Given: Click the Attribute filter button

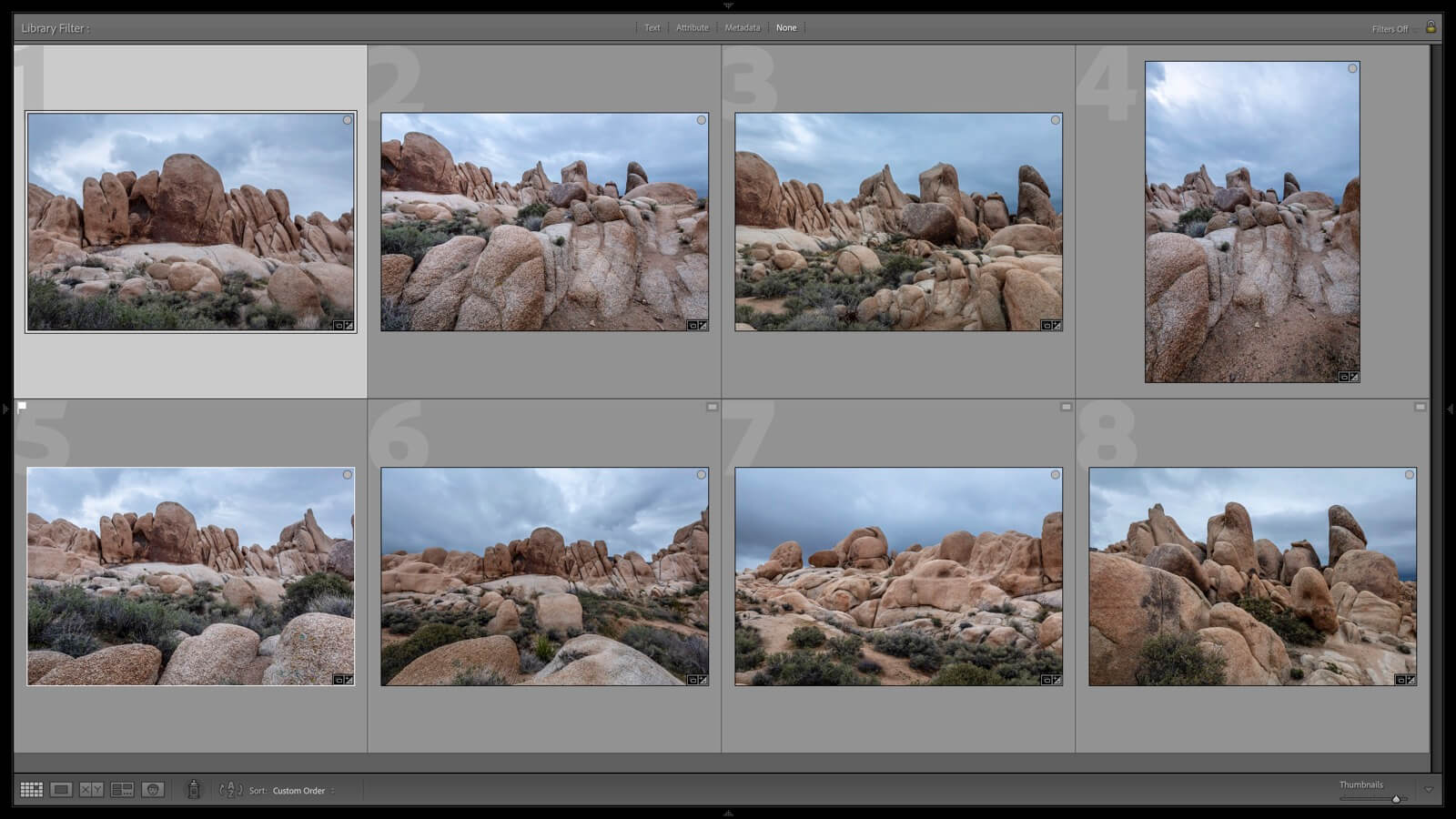Looking at the screenshot, I should tap(692, 28).
